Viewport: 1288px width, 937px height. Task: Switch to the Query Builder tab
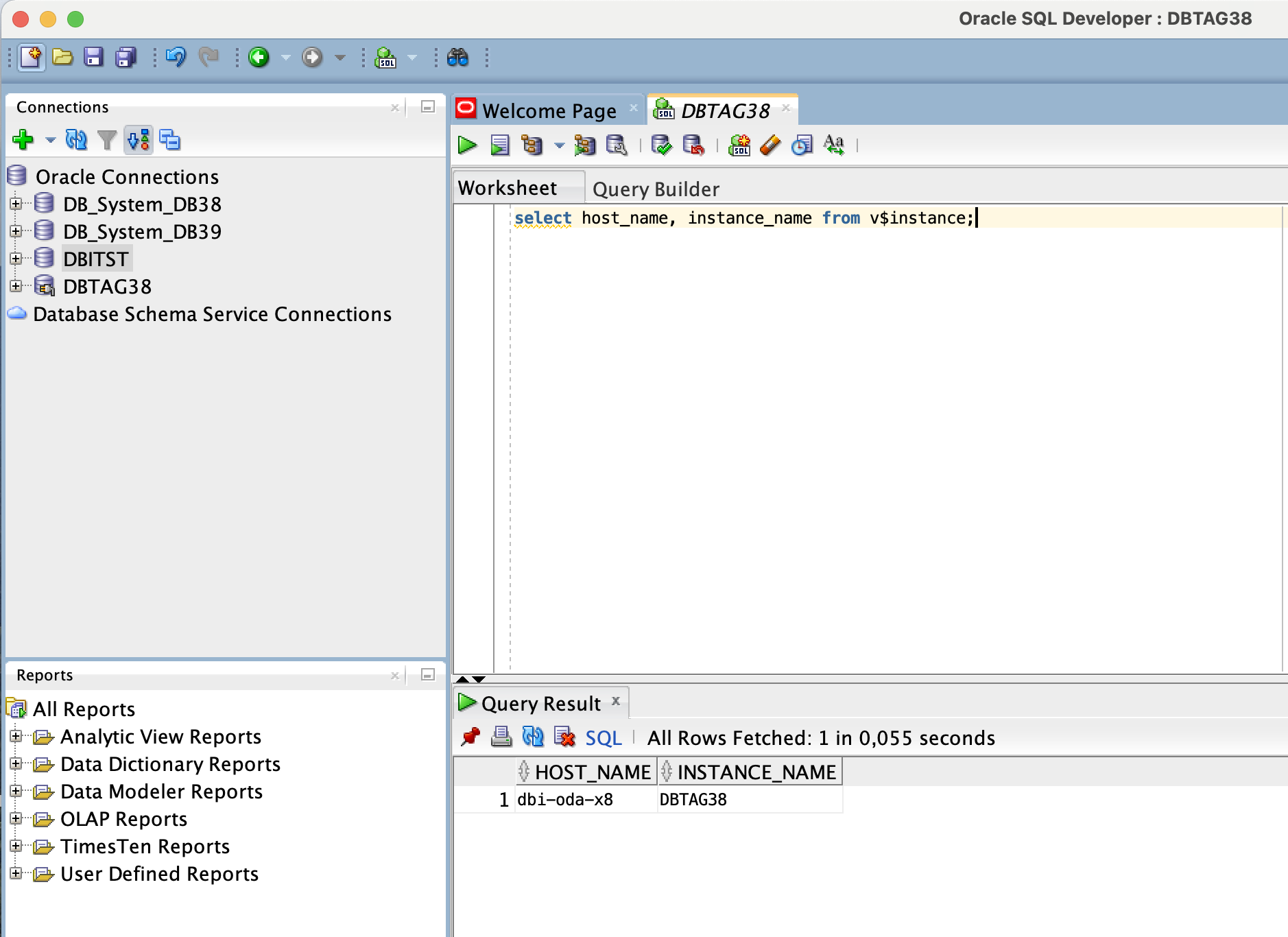656,189
